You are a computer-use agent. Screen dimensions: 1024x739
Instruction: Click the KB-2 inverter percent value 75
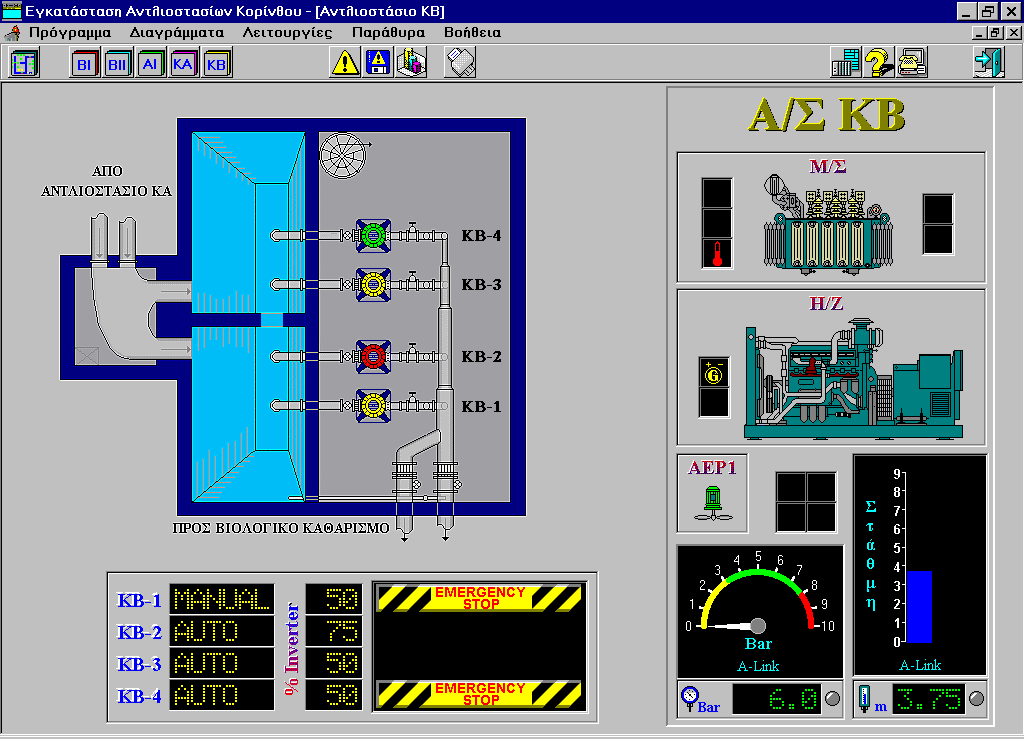click(334, 631)
